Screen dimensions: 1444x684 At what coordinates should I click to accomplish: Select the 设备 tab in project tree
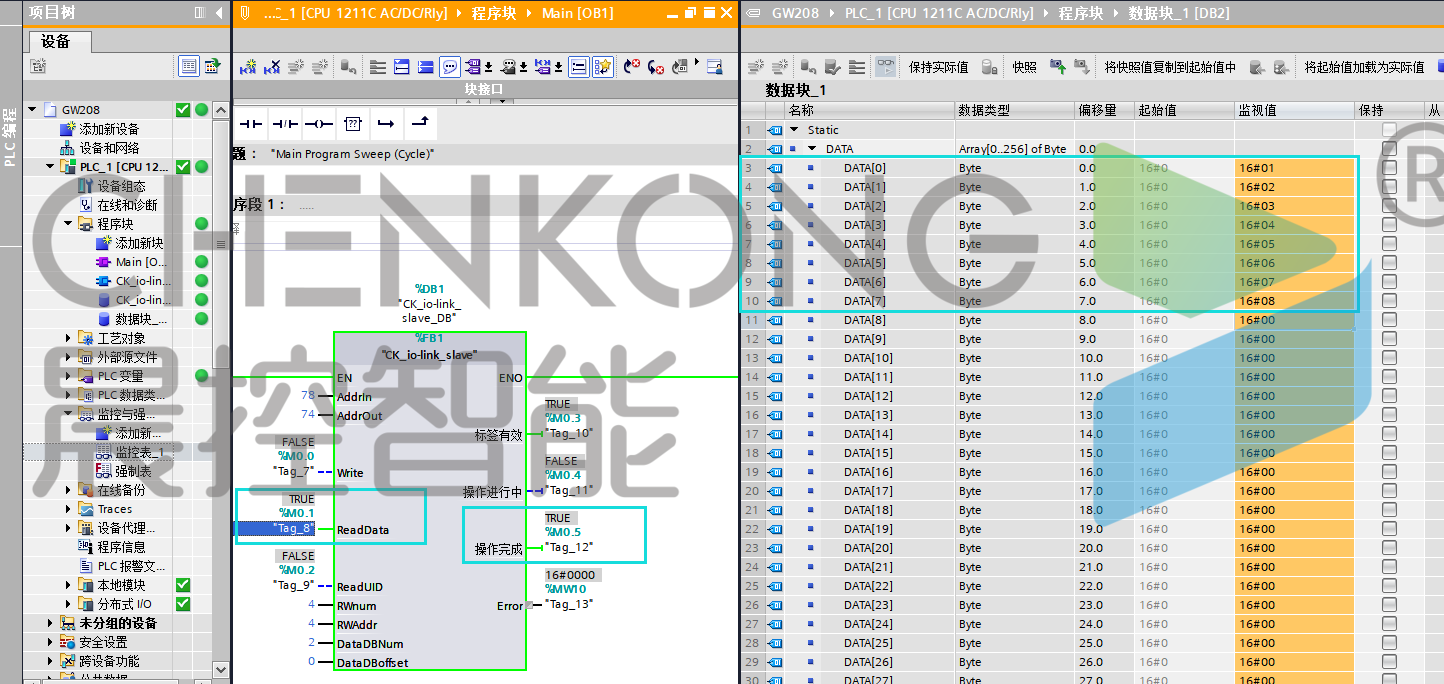click(x=57, y=42)
